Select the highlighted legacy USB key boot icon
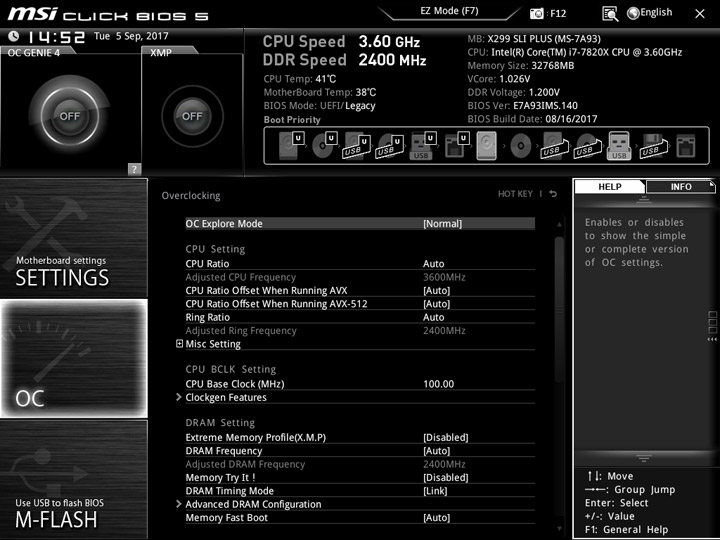Image resolution: width=720 pixels, height=540 pixels. coord(619,146)
